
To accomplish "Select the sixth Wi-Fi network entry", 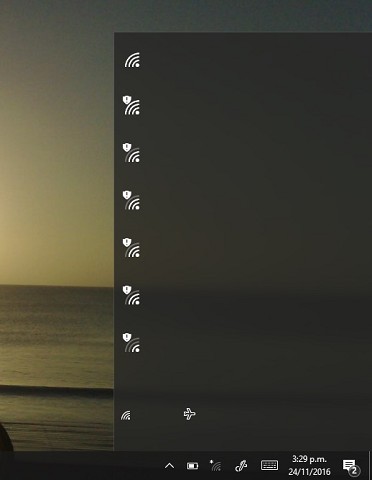I will [x=243, y=296].
